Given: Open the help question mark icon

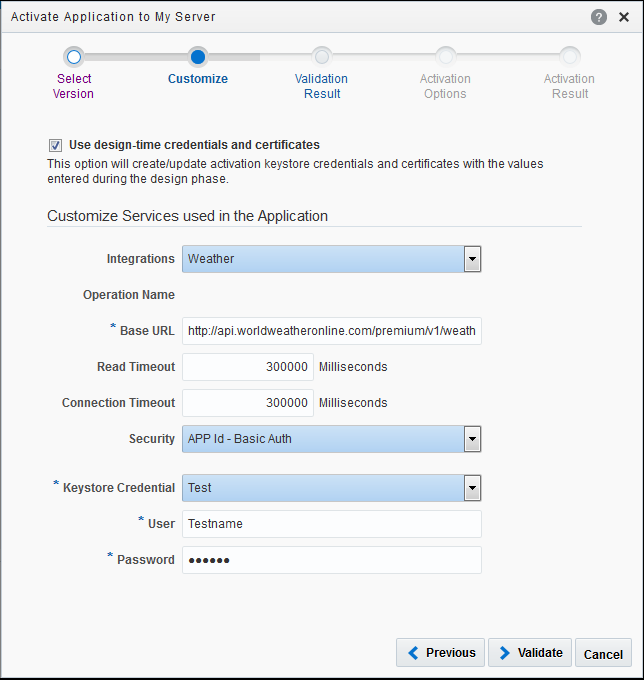Looking at the screenshot, I should [x=598, y=17].
